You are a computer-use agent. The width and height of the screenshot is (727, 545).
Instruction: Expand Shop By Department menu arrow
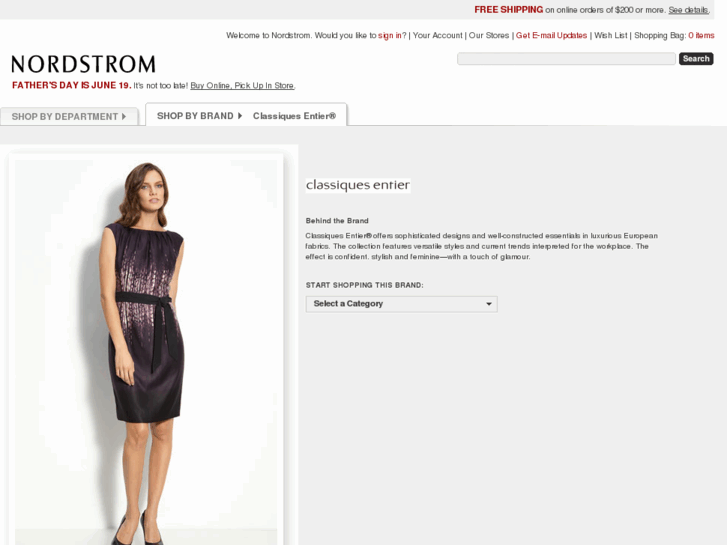pos(124,116)
